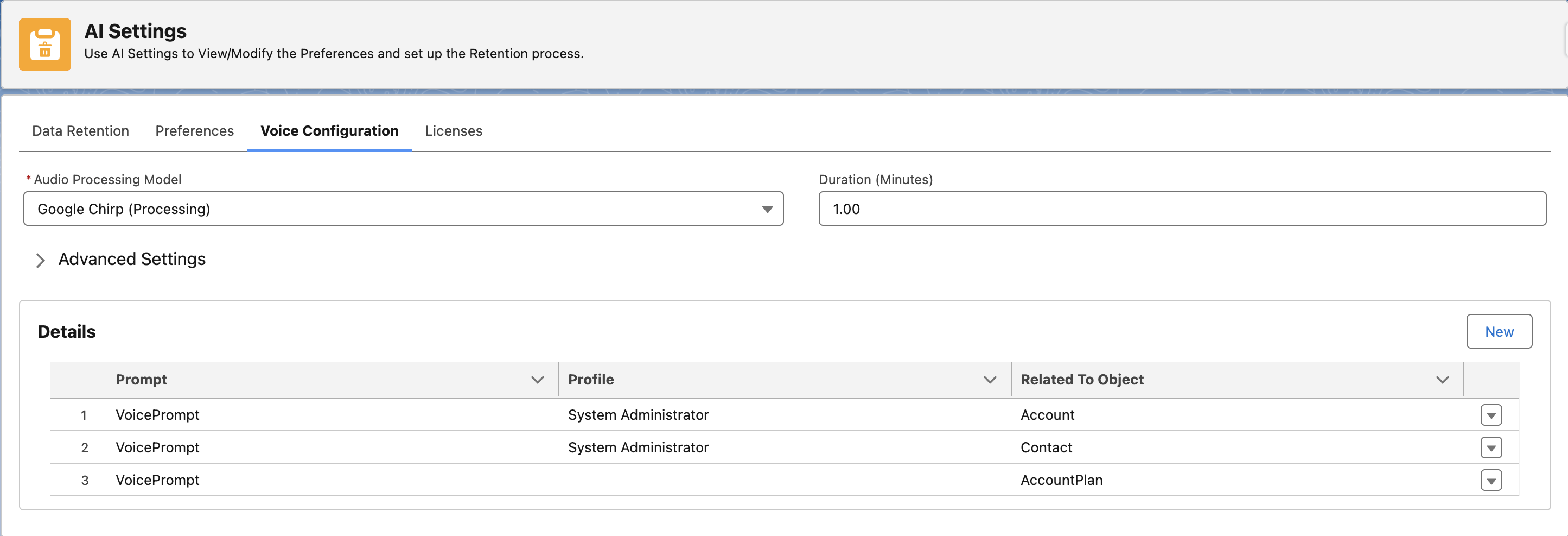The height and width of the screenshot is (536, 1568).
Task: Expand the Advanced Settings section
Action: pos(41,261)
